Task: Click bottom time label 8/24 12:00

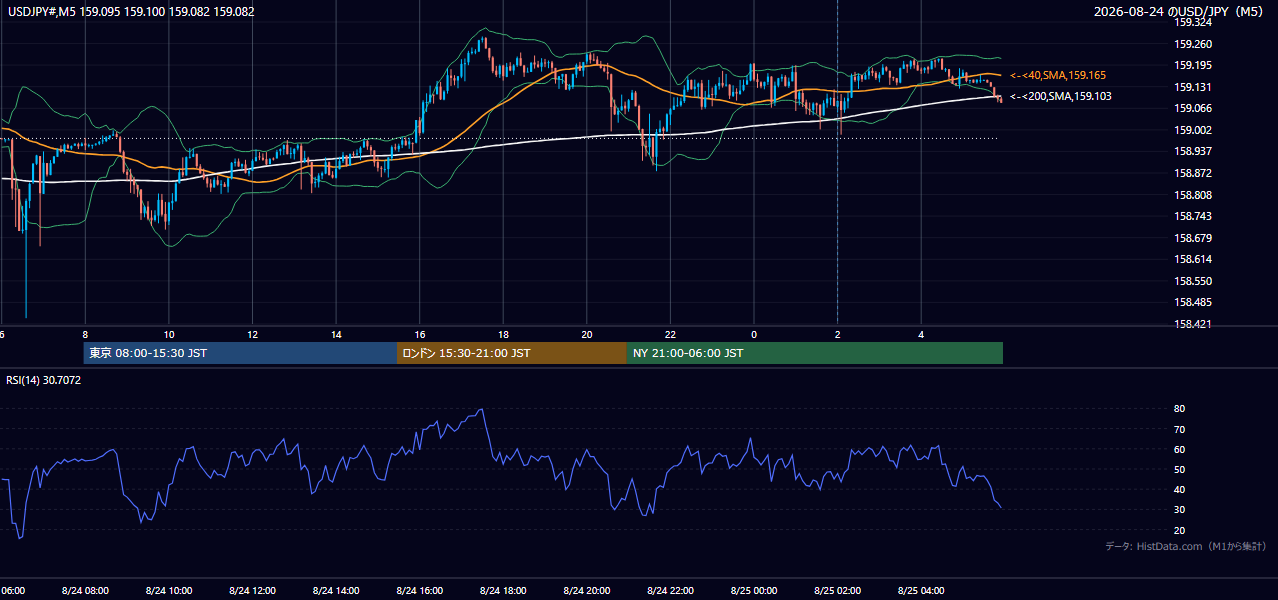Action: click(x=252, y=591)
